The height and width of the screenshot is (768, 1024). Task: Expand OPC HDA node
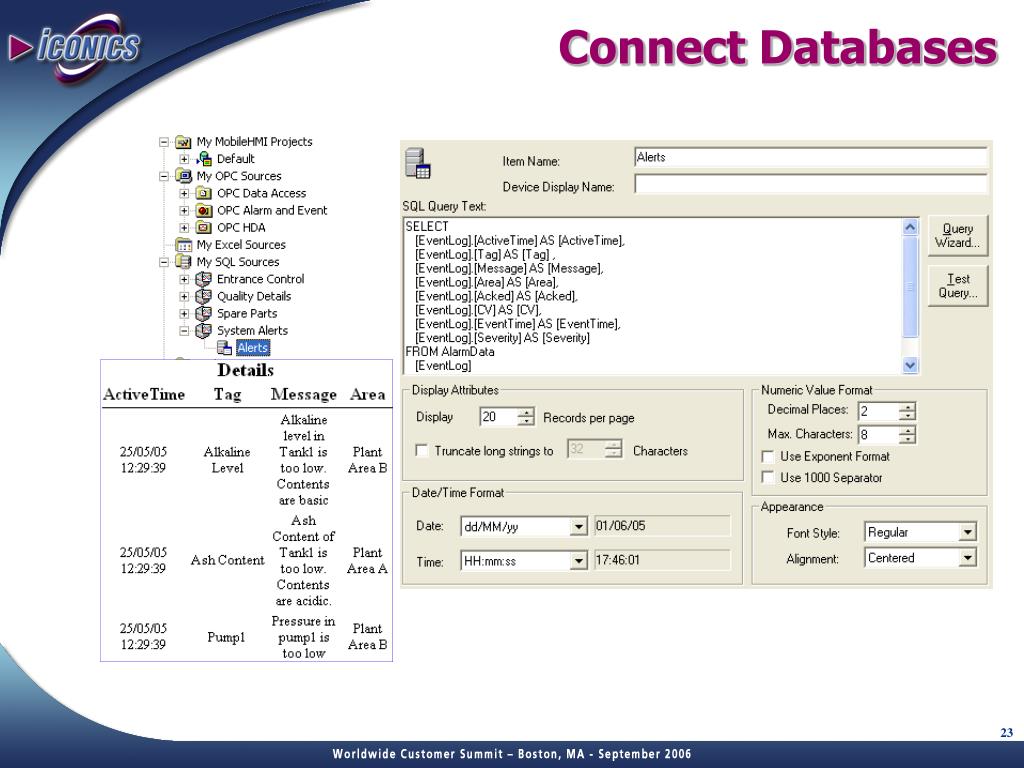(184, 227)
